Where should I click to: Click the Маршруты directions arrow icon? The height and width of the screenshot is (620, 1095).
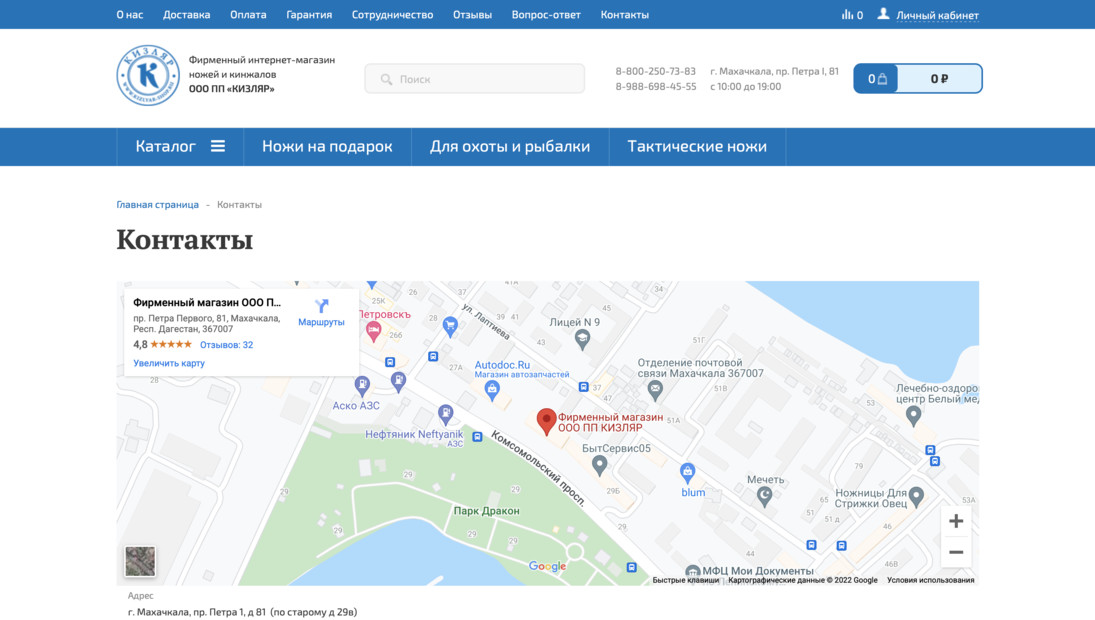(321, 306)
